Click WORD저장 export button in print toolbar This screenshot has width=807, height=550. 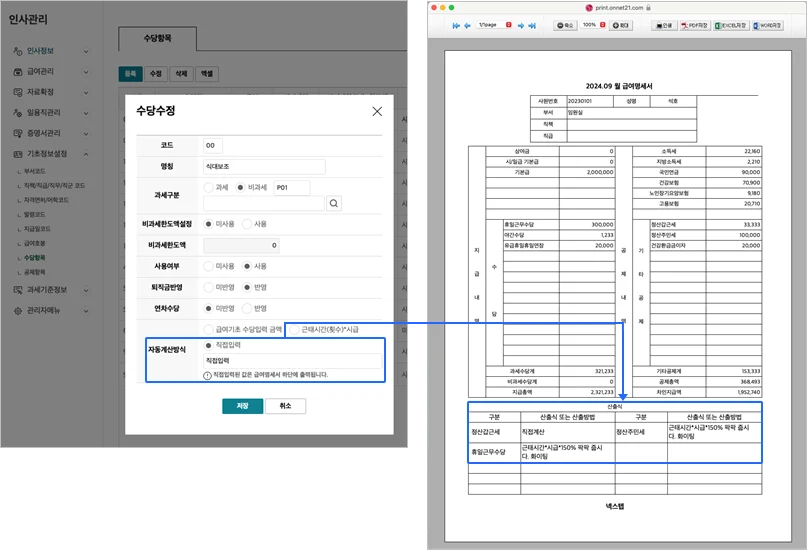click(767, 24)
